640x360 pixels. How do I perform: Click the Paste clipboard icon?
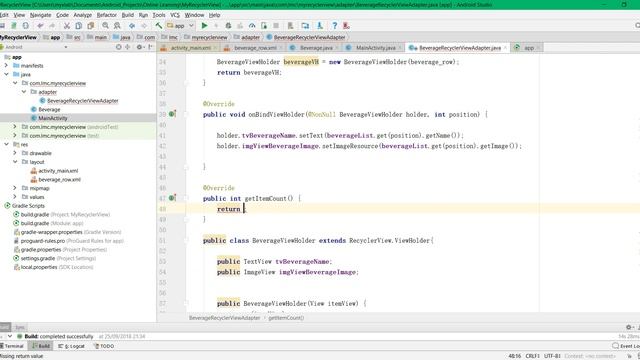[91, 26]
